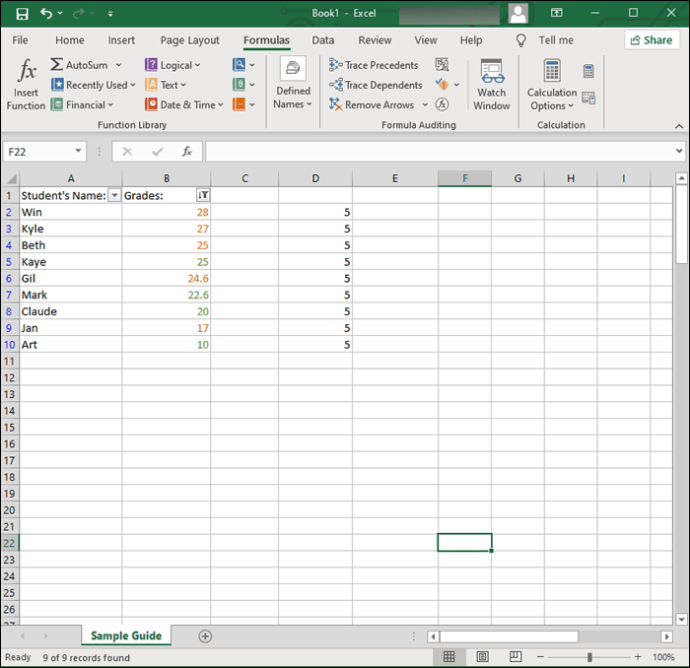The width and height of the screenshot is (690, 668).
Task: Expand the formula bar
Action: coord(679,151)
